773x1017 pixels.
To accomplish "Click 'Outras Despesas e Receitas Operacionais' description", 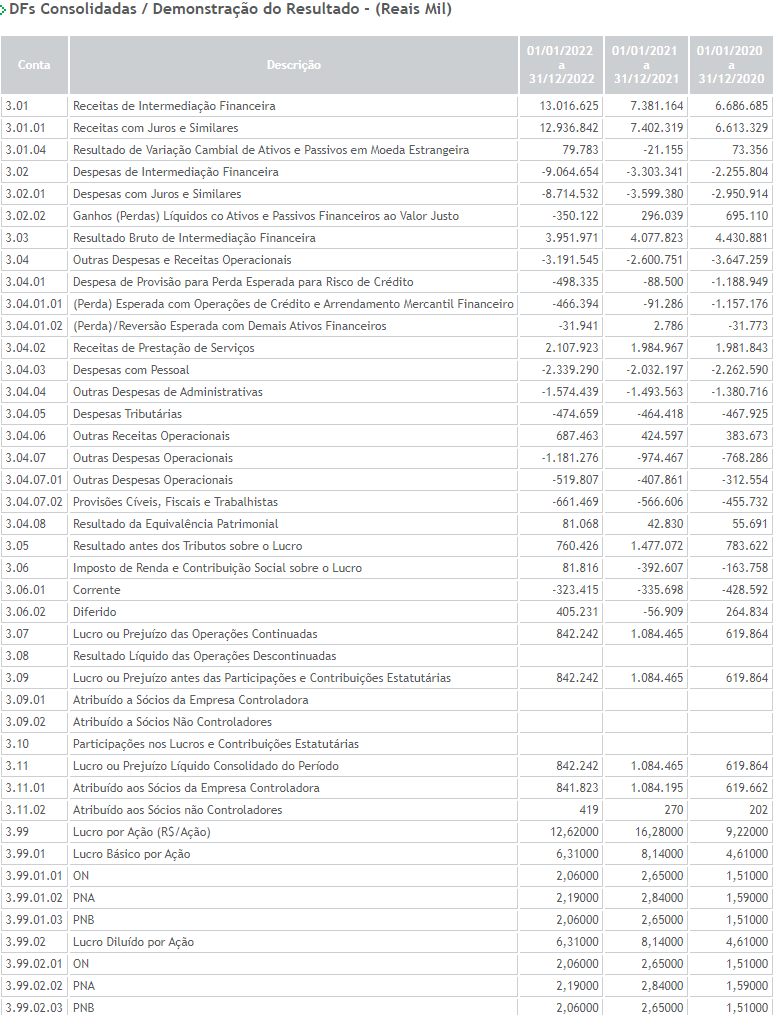I will (x=182, y=260).
